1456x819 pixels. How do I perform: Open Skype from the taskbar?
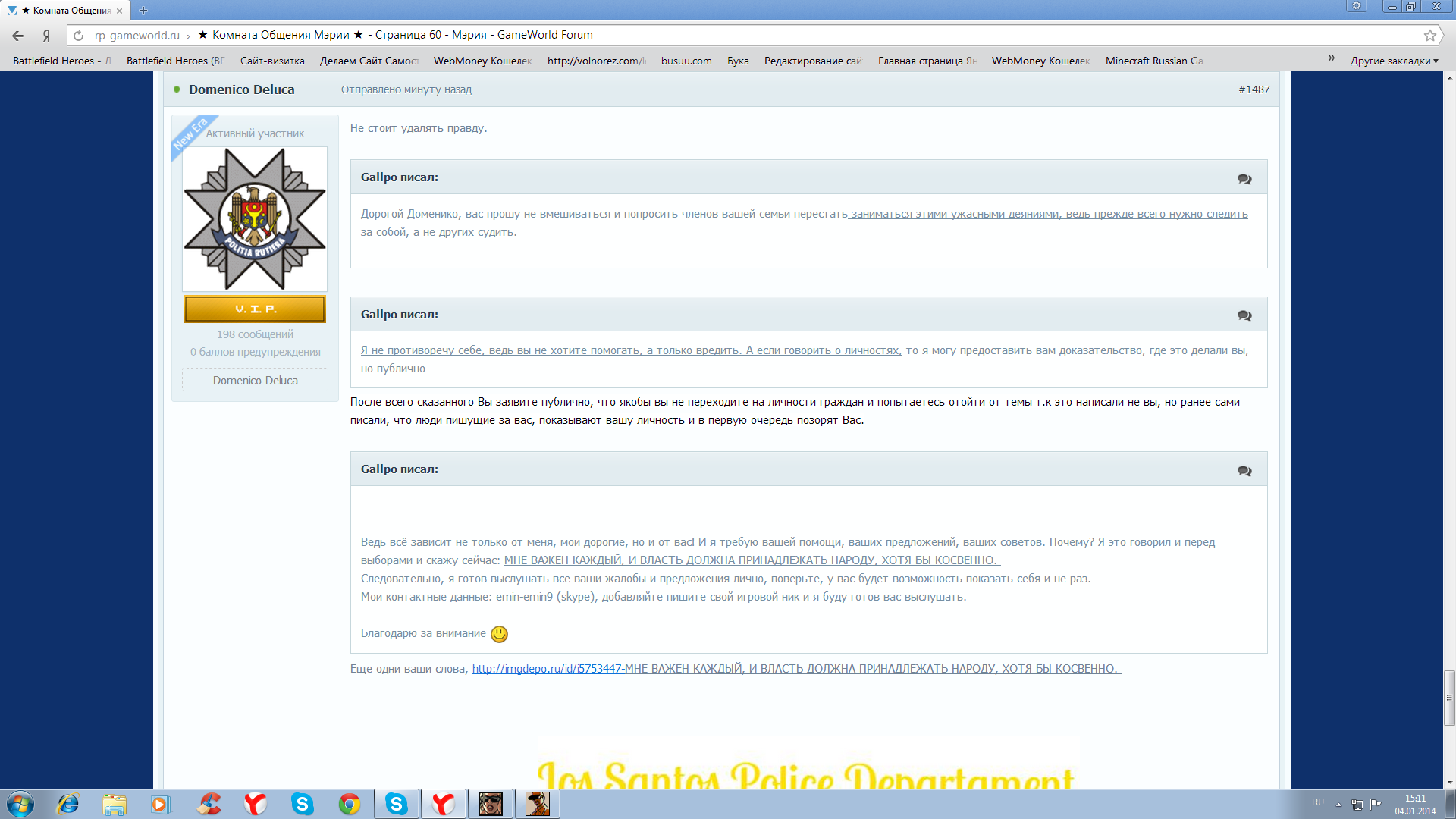point(303,804)
